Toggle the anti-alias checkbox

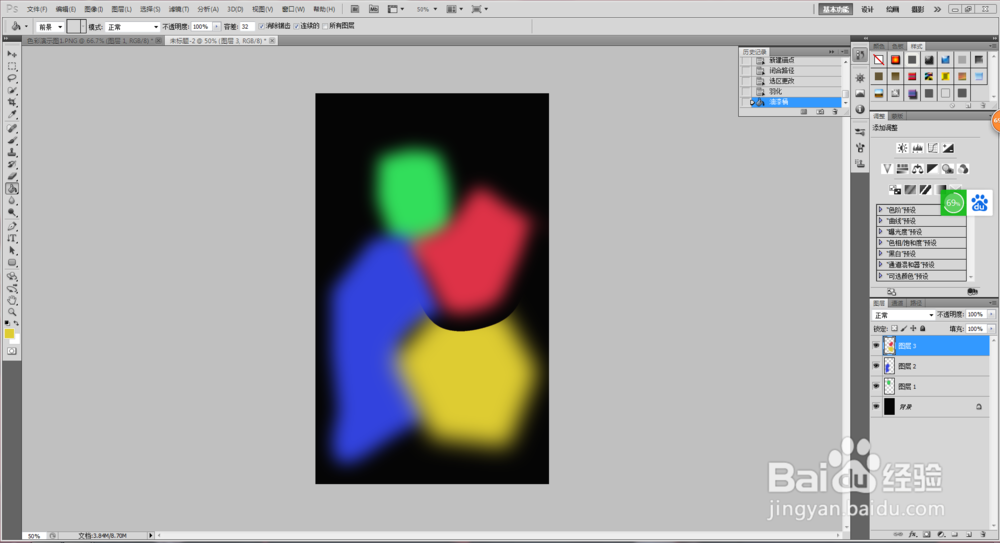pyautogui.click(x=261, y=26)
